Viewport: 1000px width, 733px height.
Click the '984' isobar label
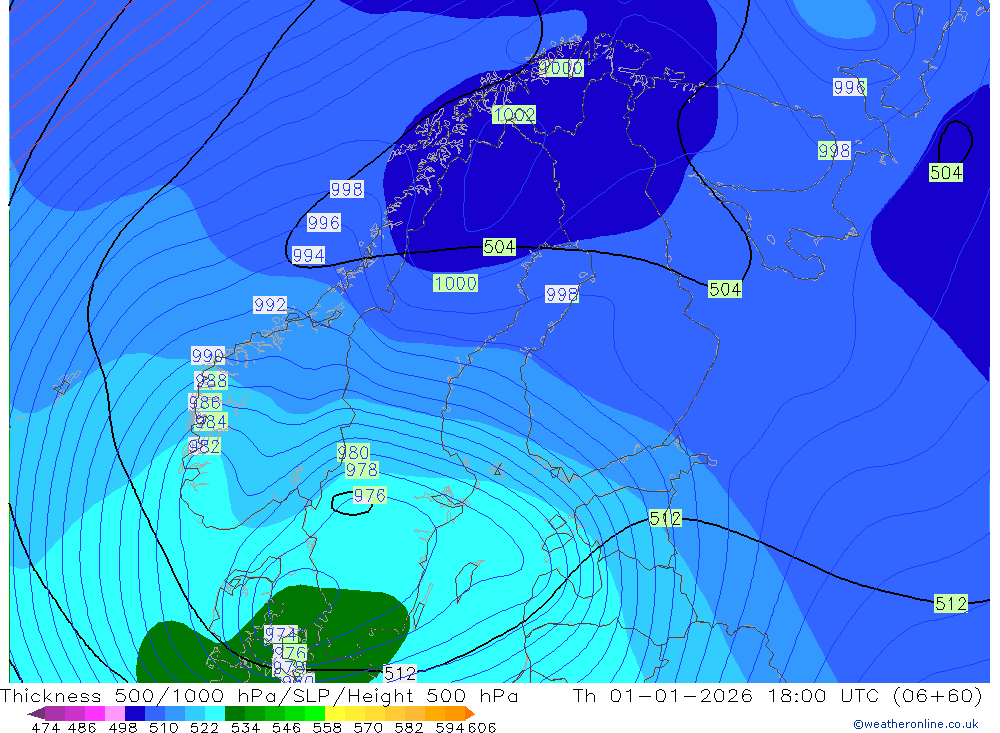pos(210,422)
